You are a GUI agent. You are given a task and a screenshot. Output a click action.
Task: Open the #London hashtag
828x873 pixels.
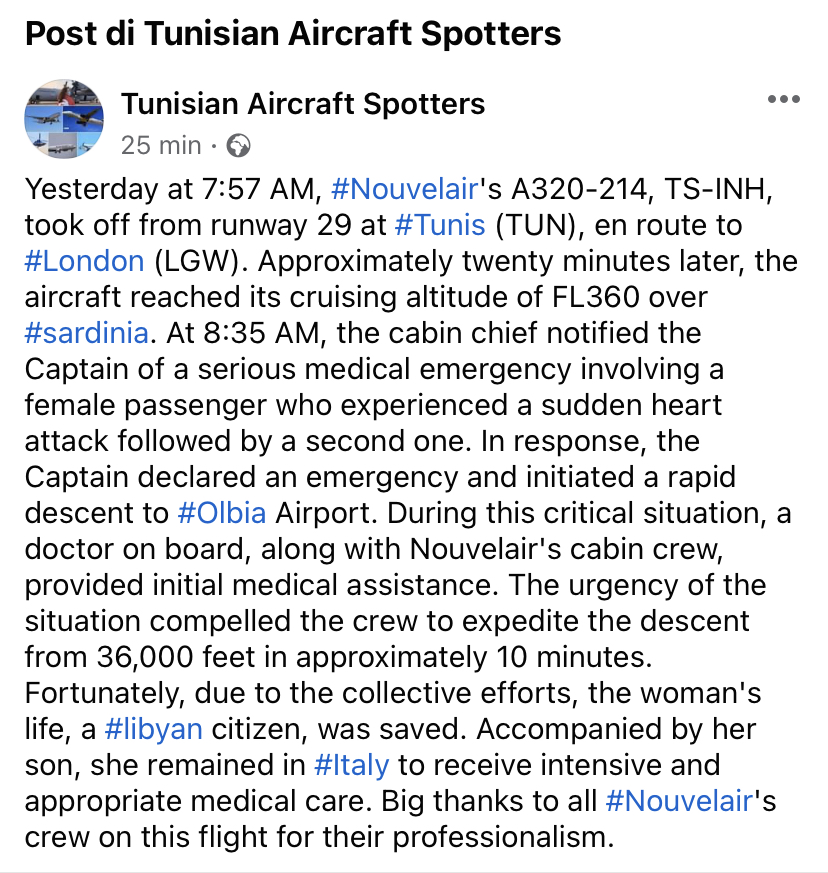84,260
